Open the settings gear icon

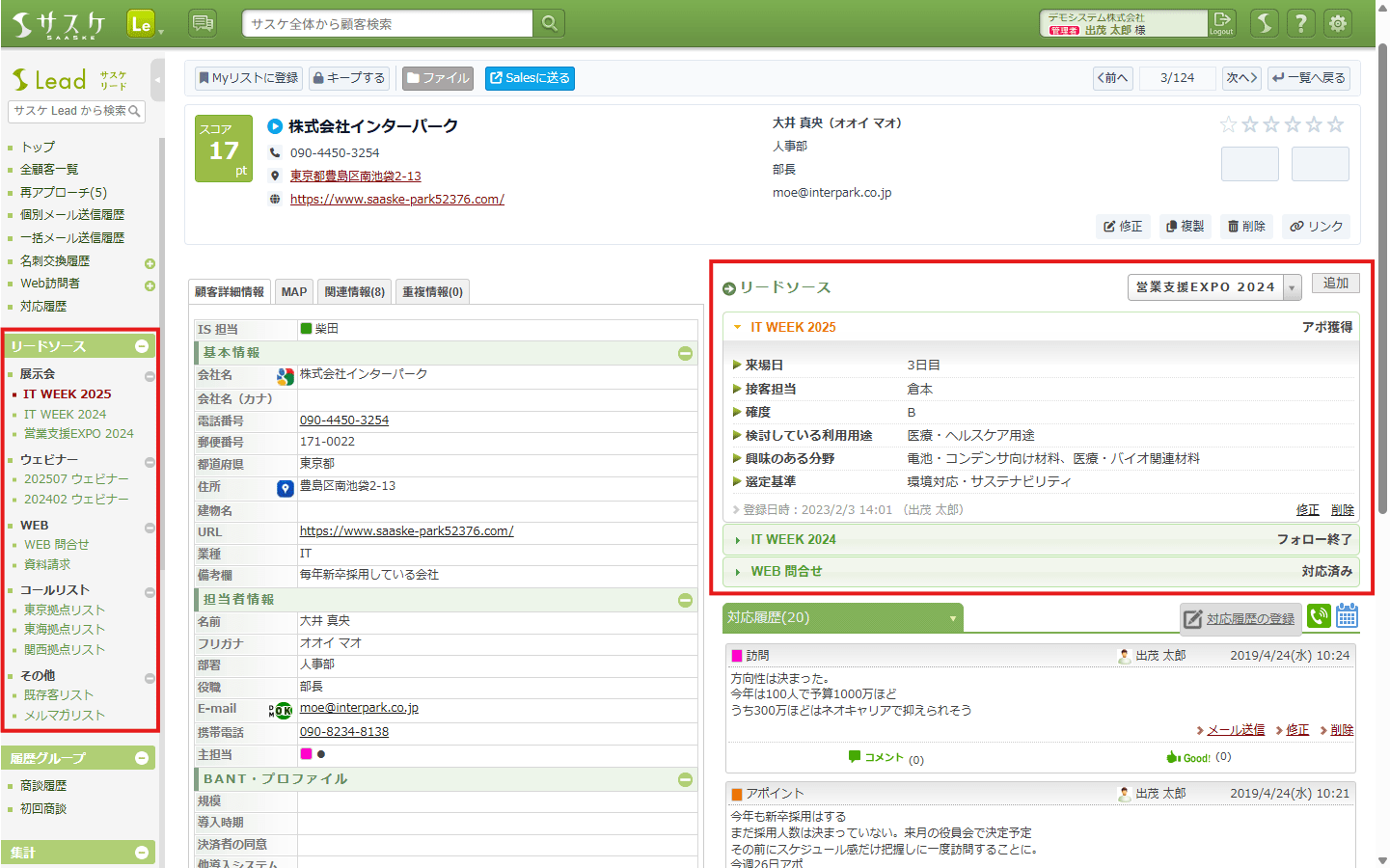point(1338,23)
